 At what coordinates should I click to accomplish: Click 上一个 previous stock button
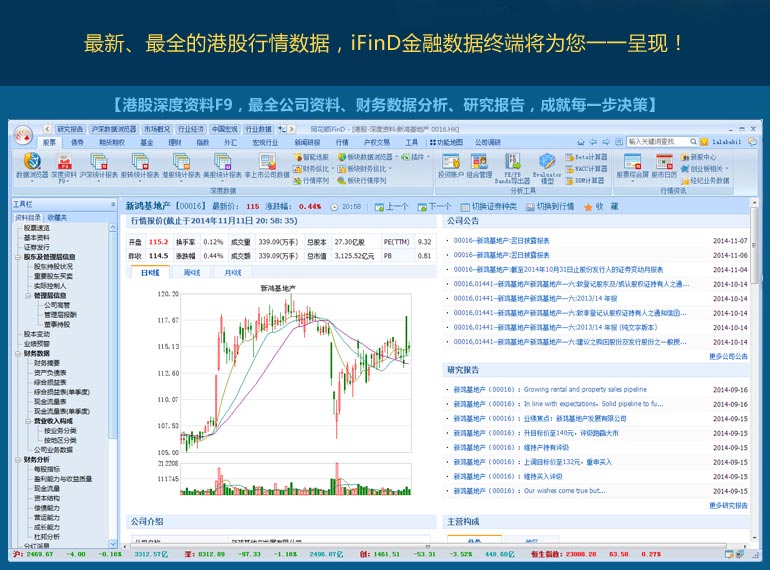[391, 207]
